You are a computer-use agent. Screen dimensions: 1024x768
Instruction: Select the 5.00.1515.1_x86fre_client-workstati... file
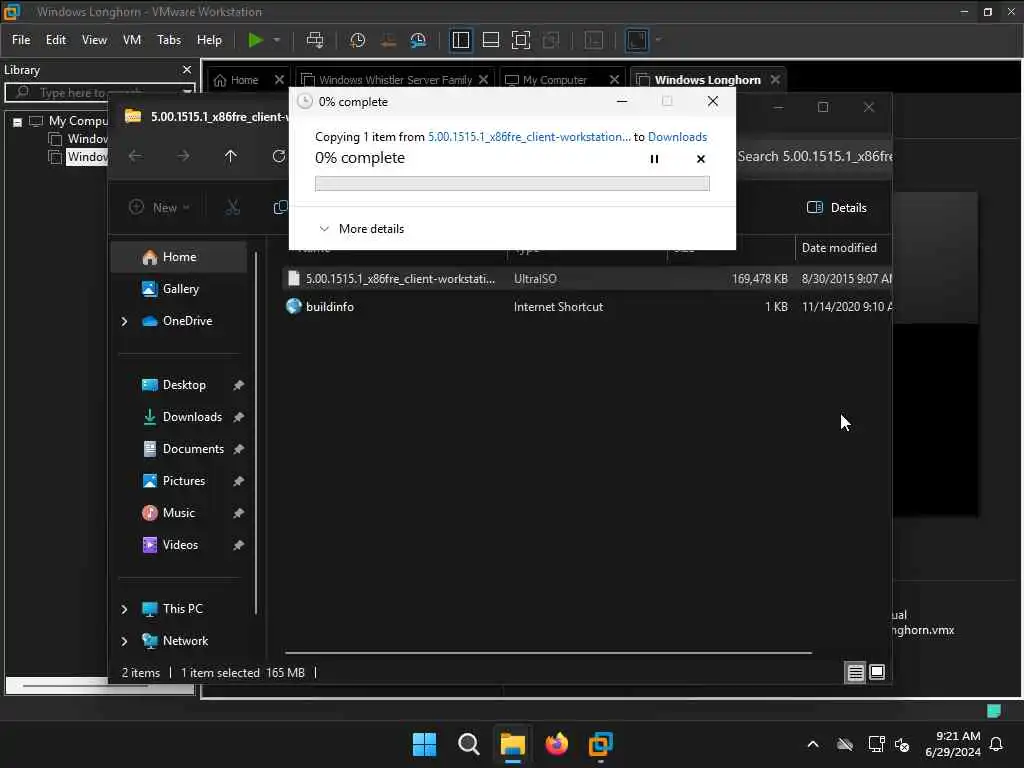pos(588,279)
